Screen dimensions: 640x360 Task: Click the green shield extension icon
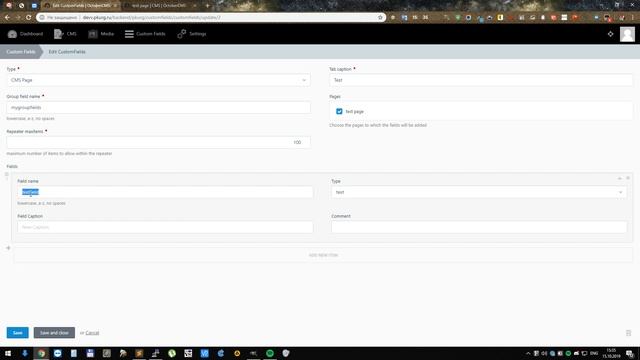click(458, 18)
